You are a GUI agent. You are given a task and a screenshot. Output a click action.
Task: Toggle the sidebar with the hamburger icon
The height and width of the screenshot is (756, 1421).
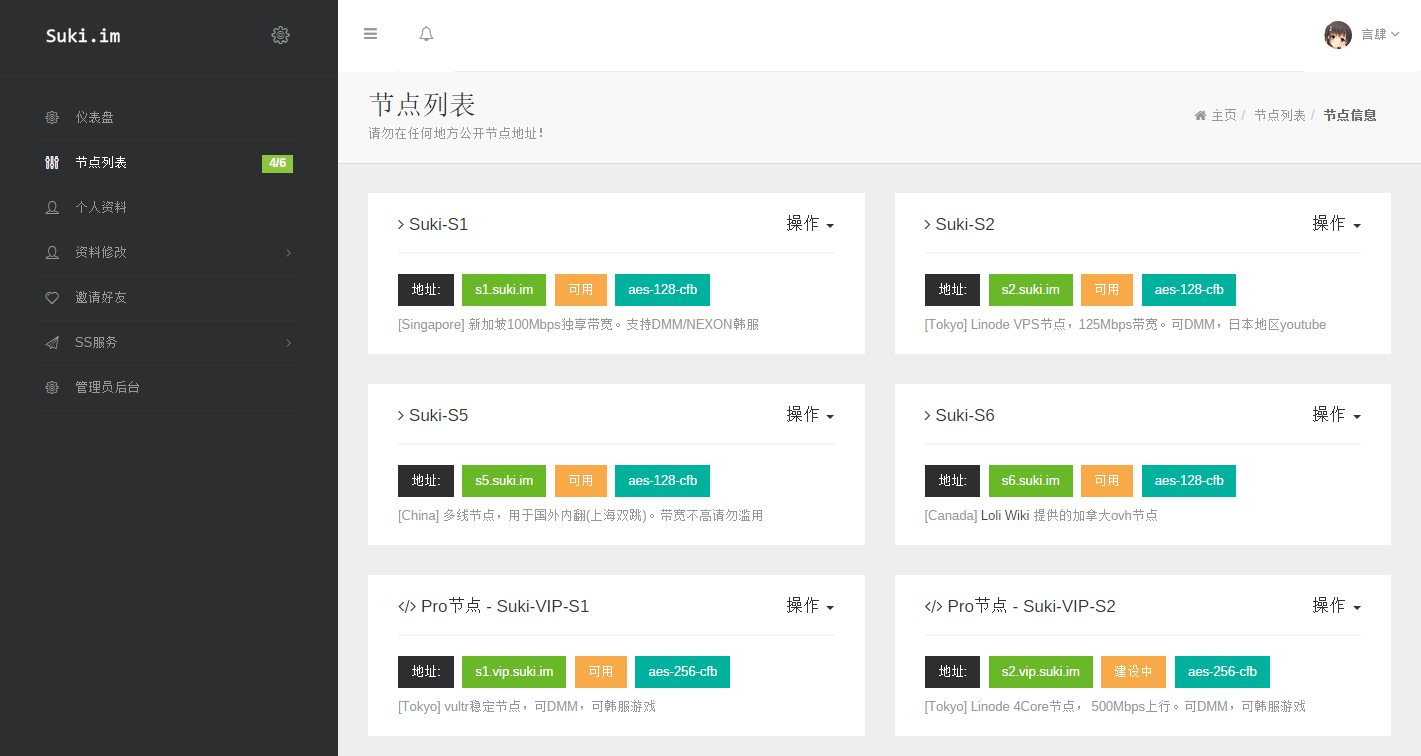point(370,34)
